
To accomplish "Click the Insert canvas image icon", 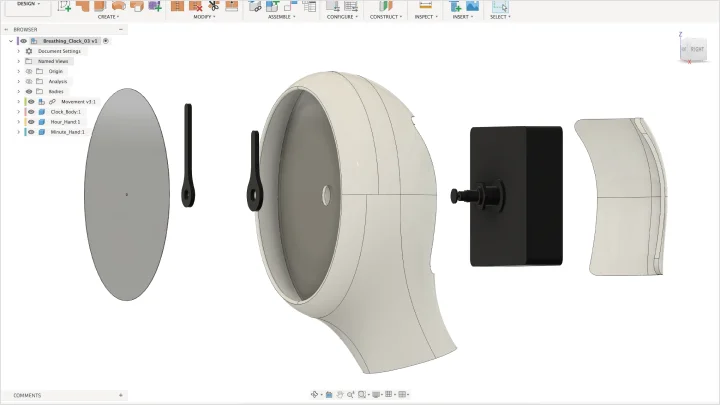I will point(472,6).
